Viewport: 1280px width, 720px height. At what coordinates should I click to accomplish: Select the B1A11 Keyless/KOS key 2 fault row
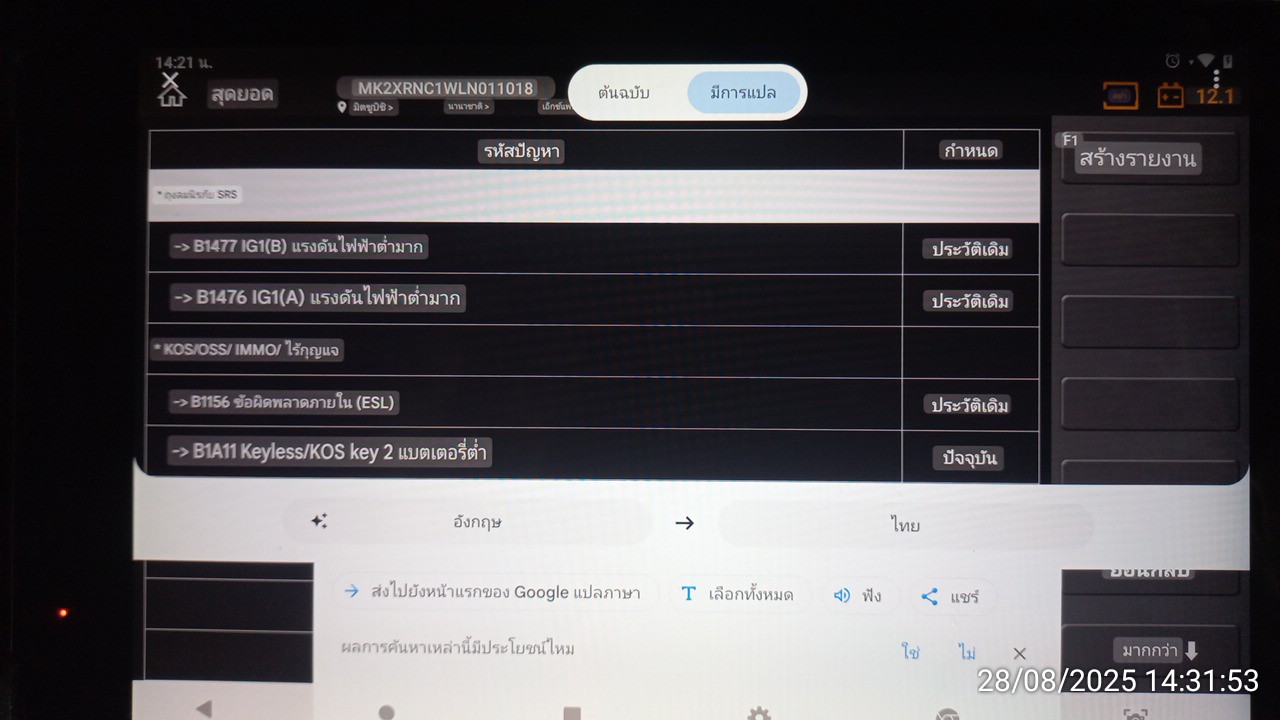click(x=594, y=453)
